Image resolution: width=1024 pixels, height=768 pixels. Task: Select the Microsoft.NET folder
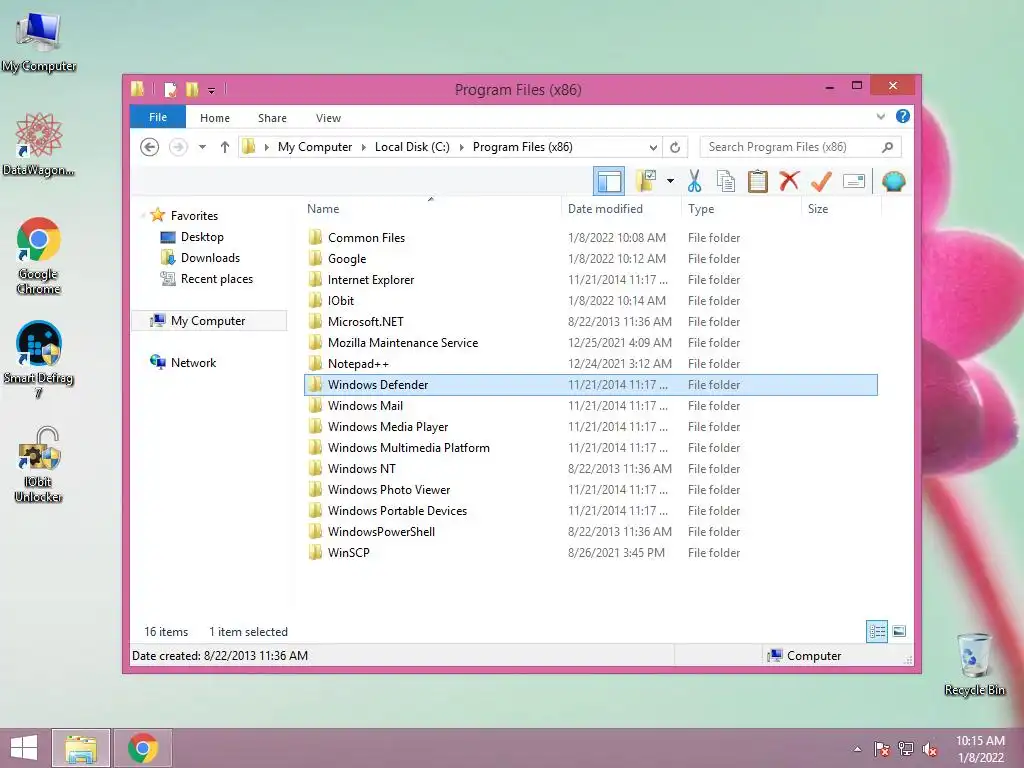tap(590, 322)
